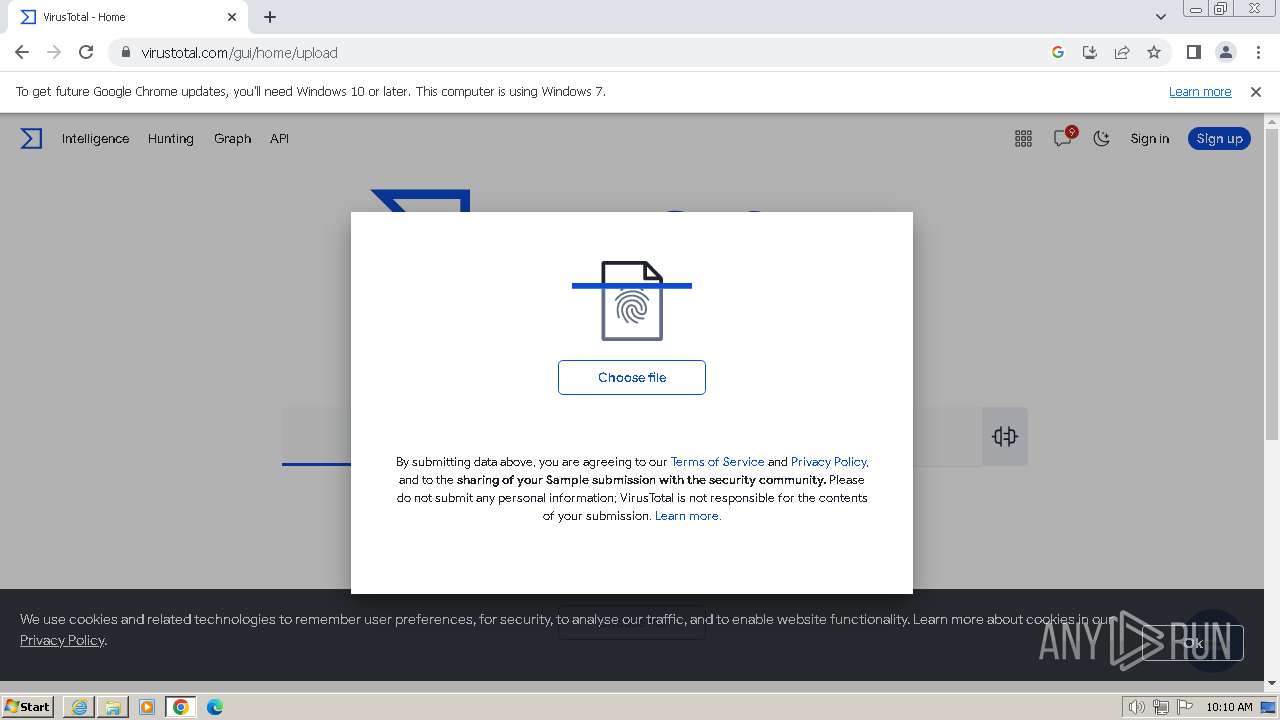Viewport: 1280px width, 720px height.
Task: Expand the tab search chevron
Action: coord(1161,17)
